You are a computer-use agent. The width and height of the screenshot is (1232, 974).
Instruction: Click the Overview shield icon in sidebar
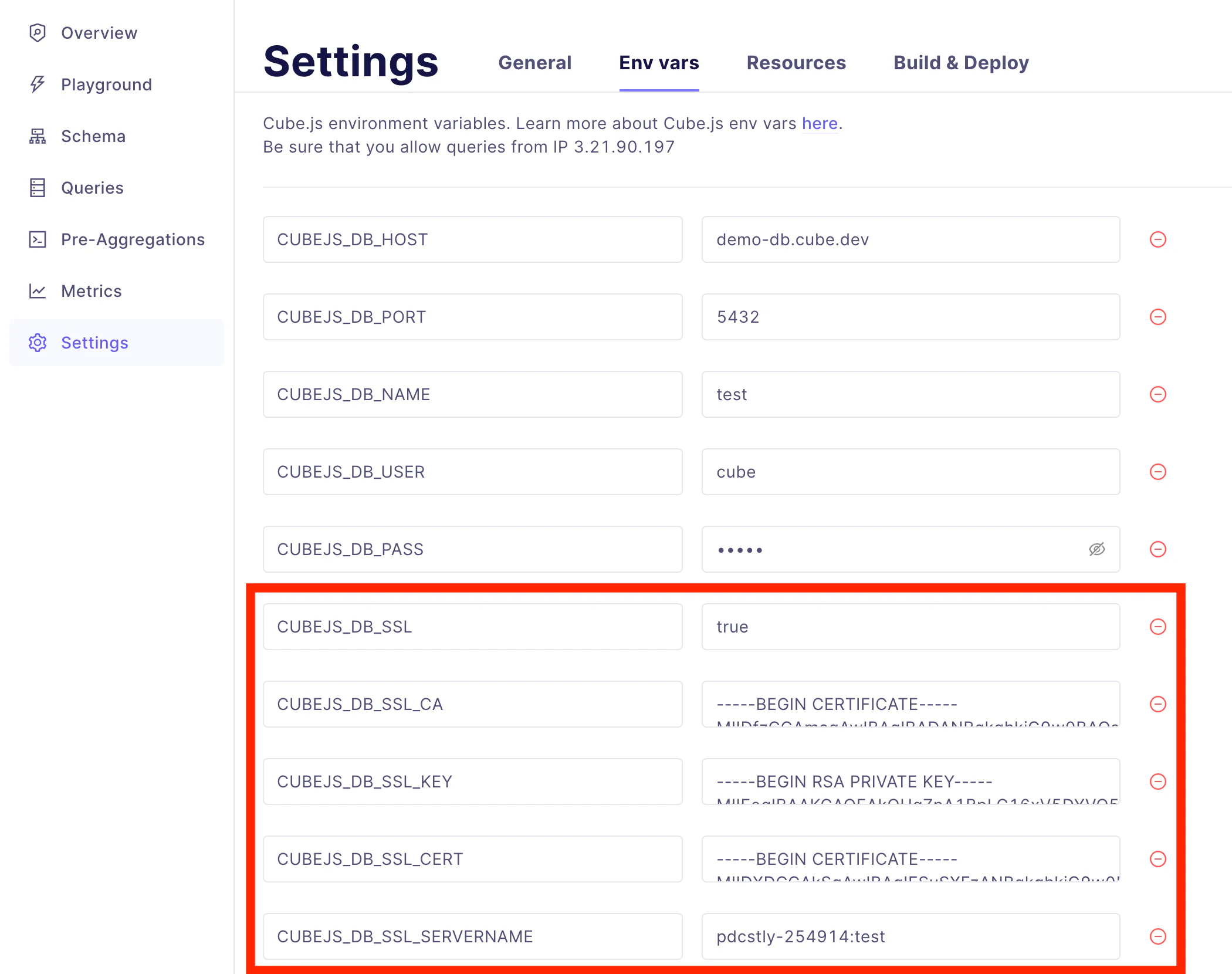click(x=38, y=33)
